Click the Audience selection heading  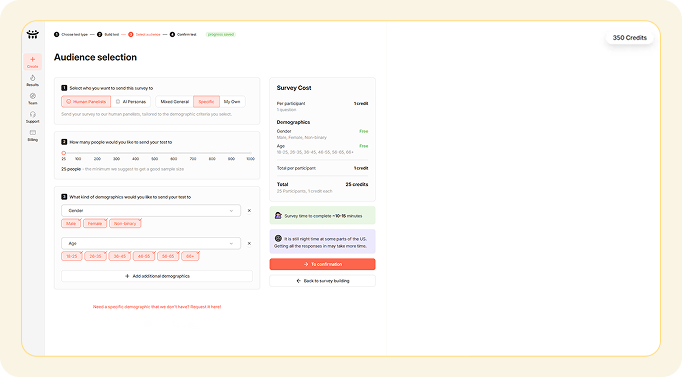pyautogui.click(x=95, y=57)
